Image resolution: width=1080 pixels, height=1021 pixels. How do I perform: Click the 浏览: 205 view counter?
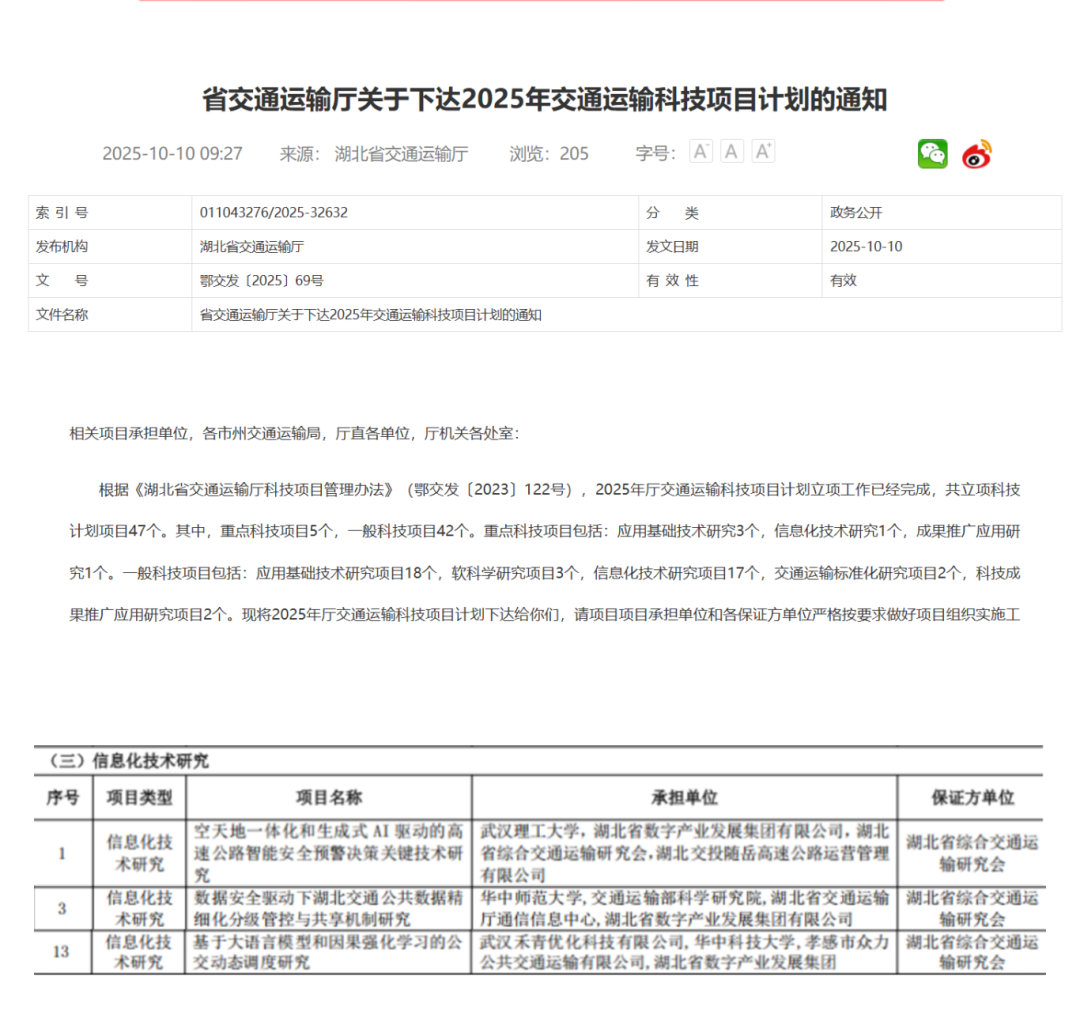(549, 154)
